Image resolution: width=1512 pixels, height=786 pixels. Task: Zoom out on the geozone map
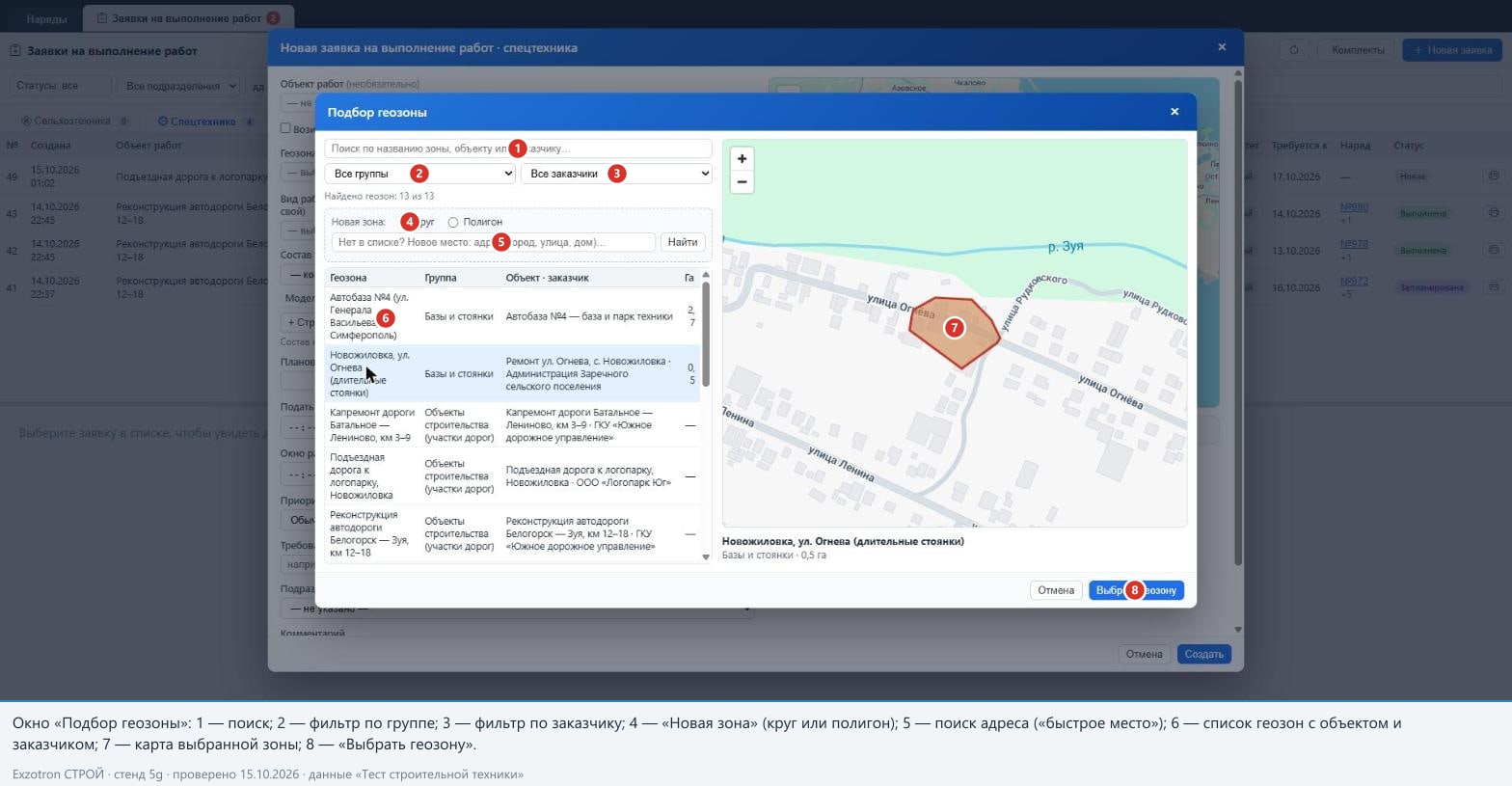(x=742, y=182)
